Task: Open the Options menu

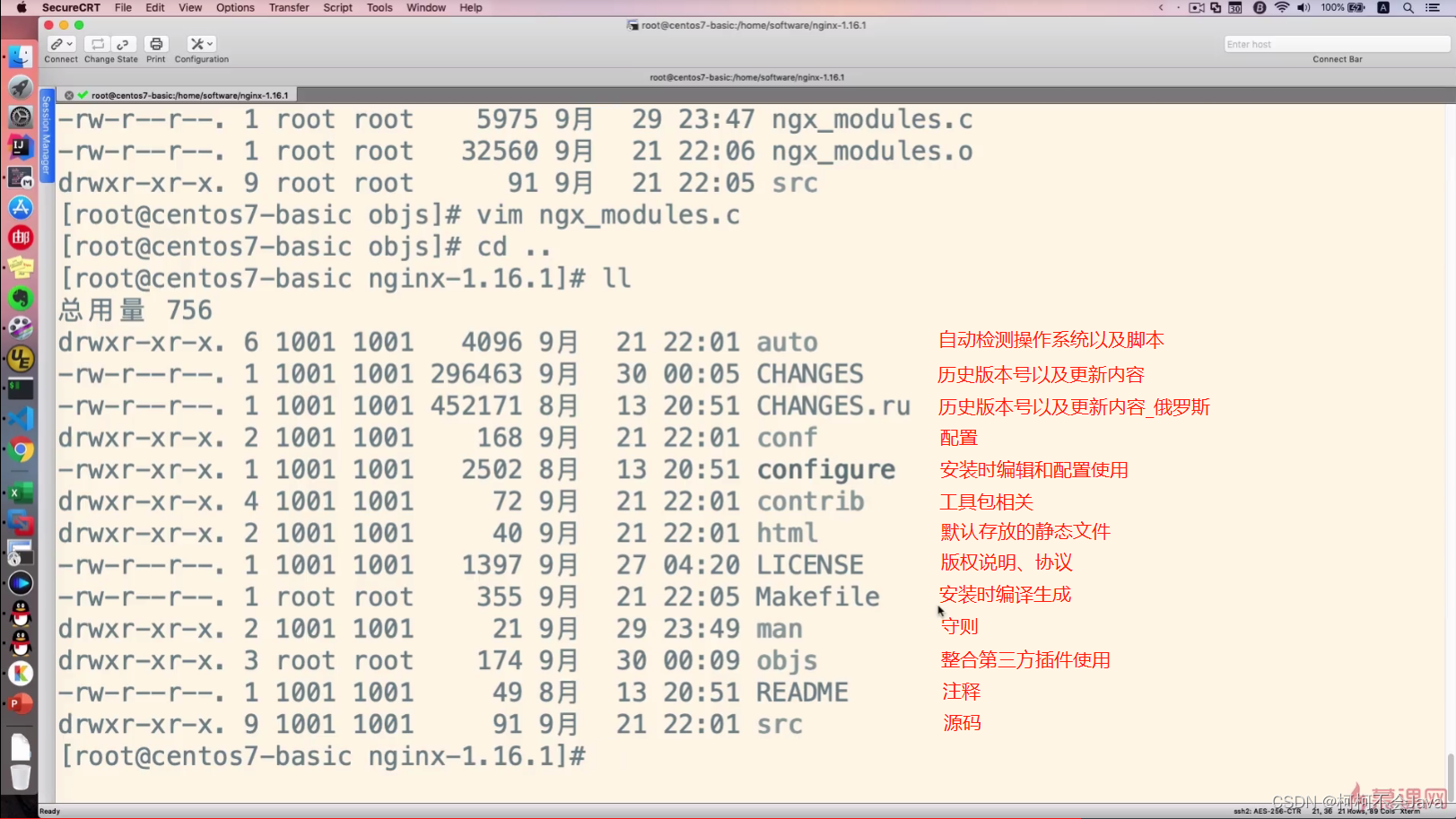Action: click(235, 7)
